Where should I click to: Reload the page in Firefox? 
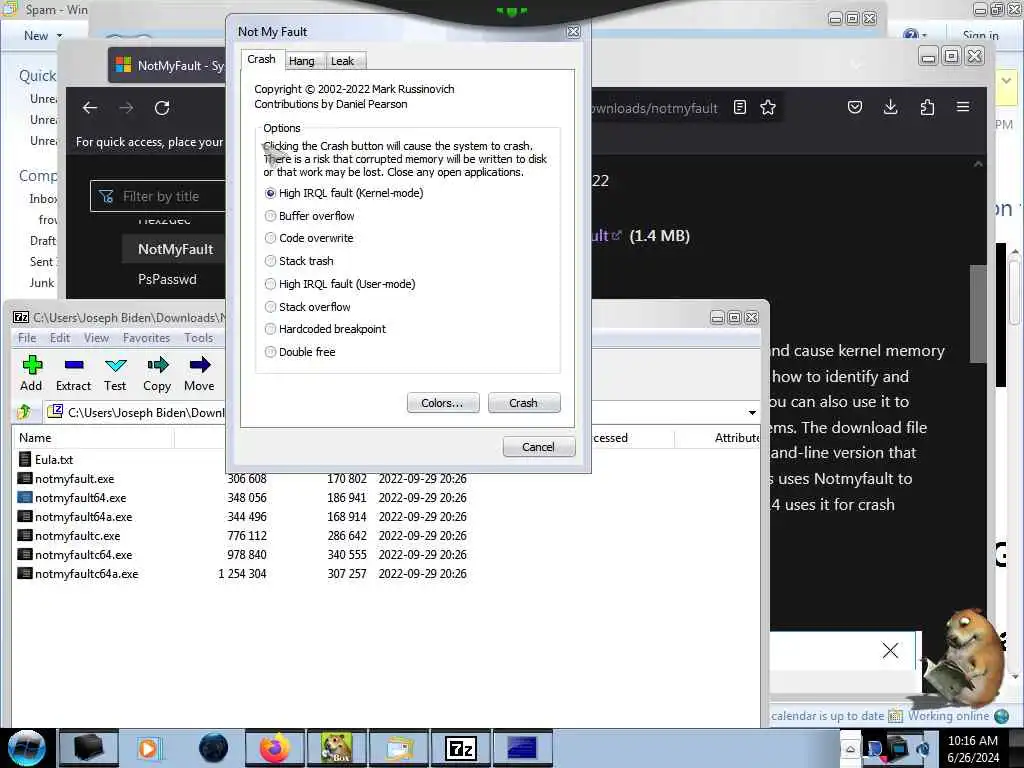coord(162,108)
